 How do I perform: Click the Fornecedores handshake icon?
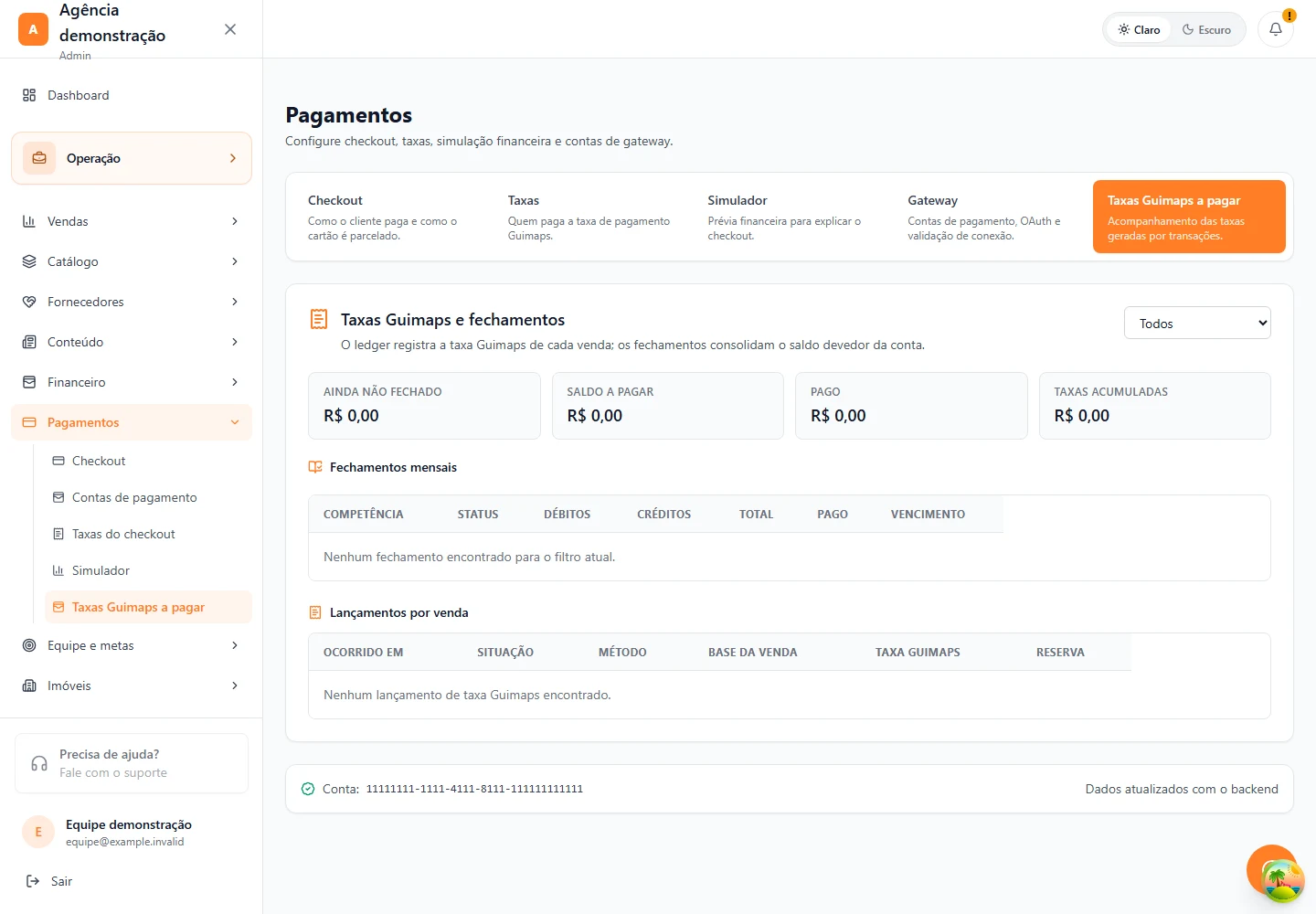pyautogui.click(x=29, y=302)
